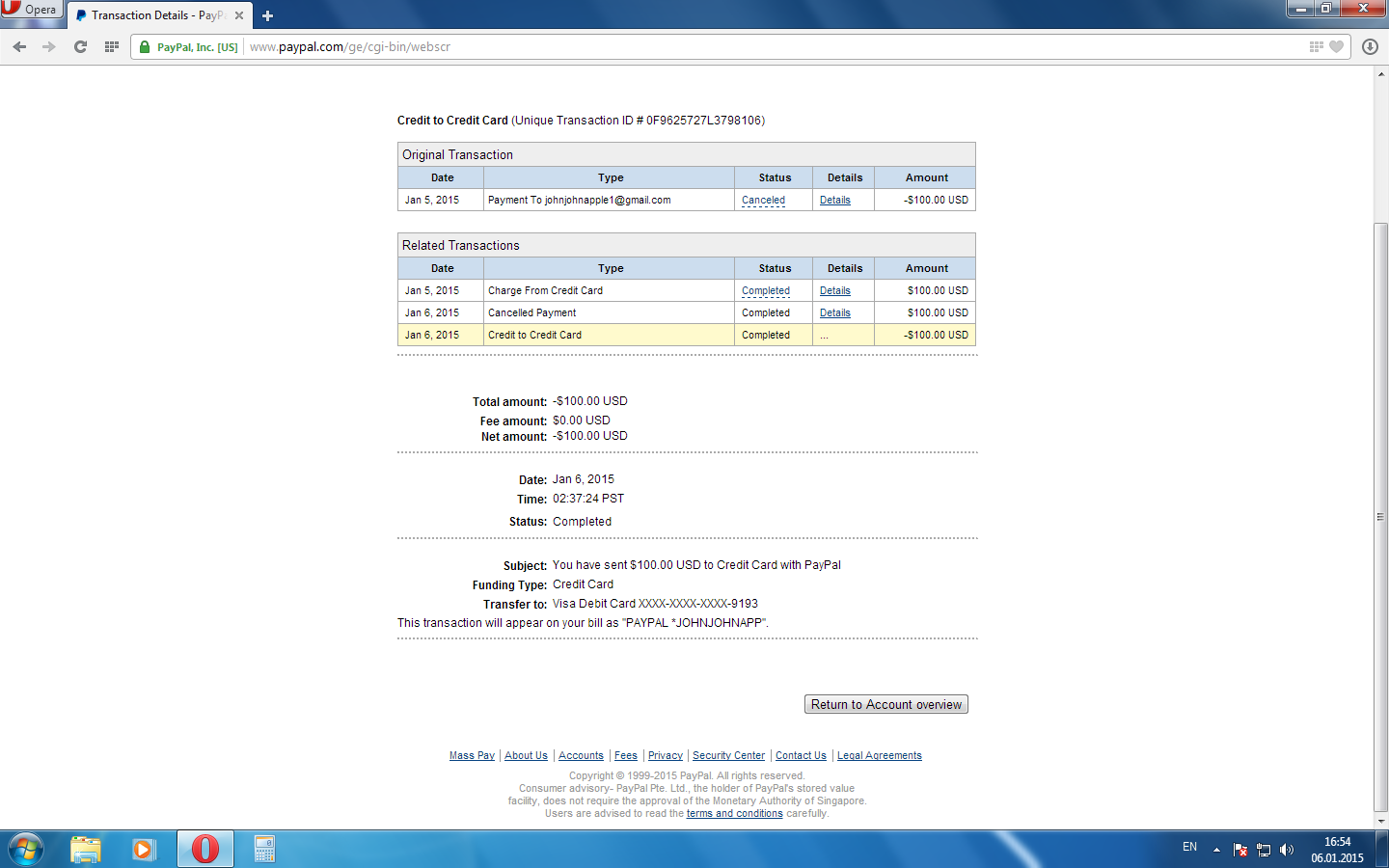Viewport: 1389px width, 868px height.
Task: Click the scrollbar up arrow
Action: 1380,73
